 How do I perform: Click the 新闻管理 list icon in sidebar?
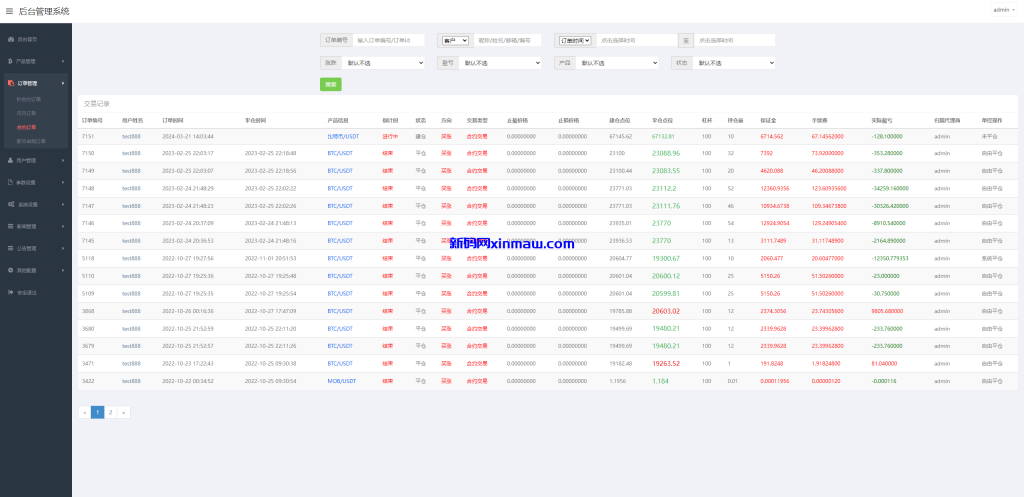coord(11,226)
